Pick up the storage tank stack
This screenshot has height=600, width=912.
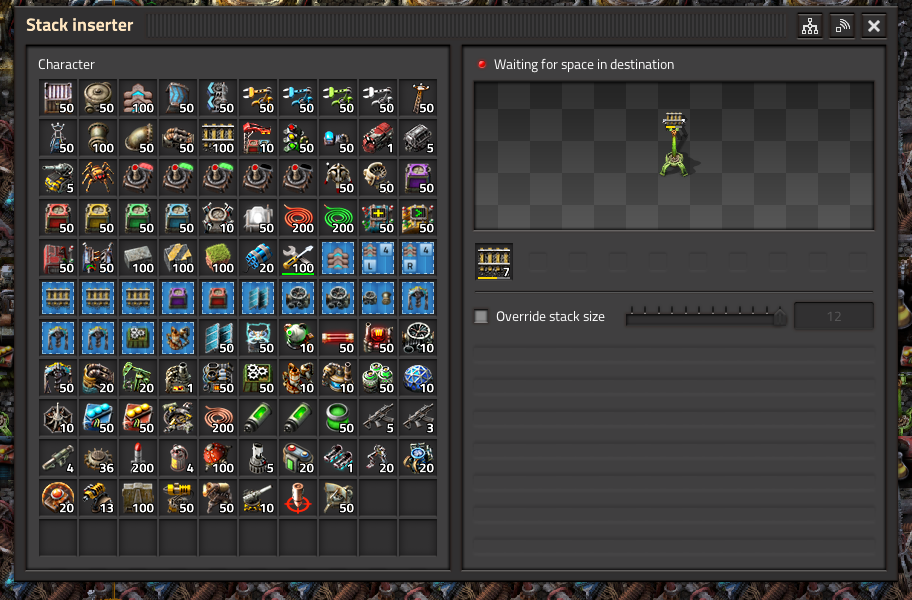coord(98,98)
